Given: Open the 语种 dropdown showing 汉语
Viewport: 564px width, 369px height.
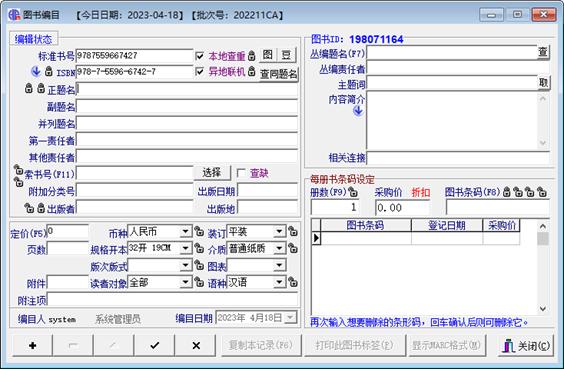Looking at the screenshot, I should pyautogui.click(x=279, y=282).
